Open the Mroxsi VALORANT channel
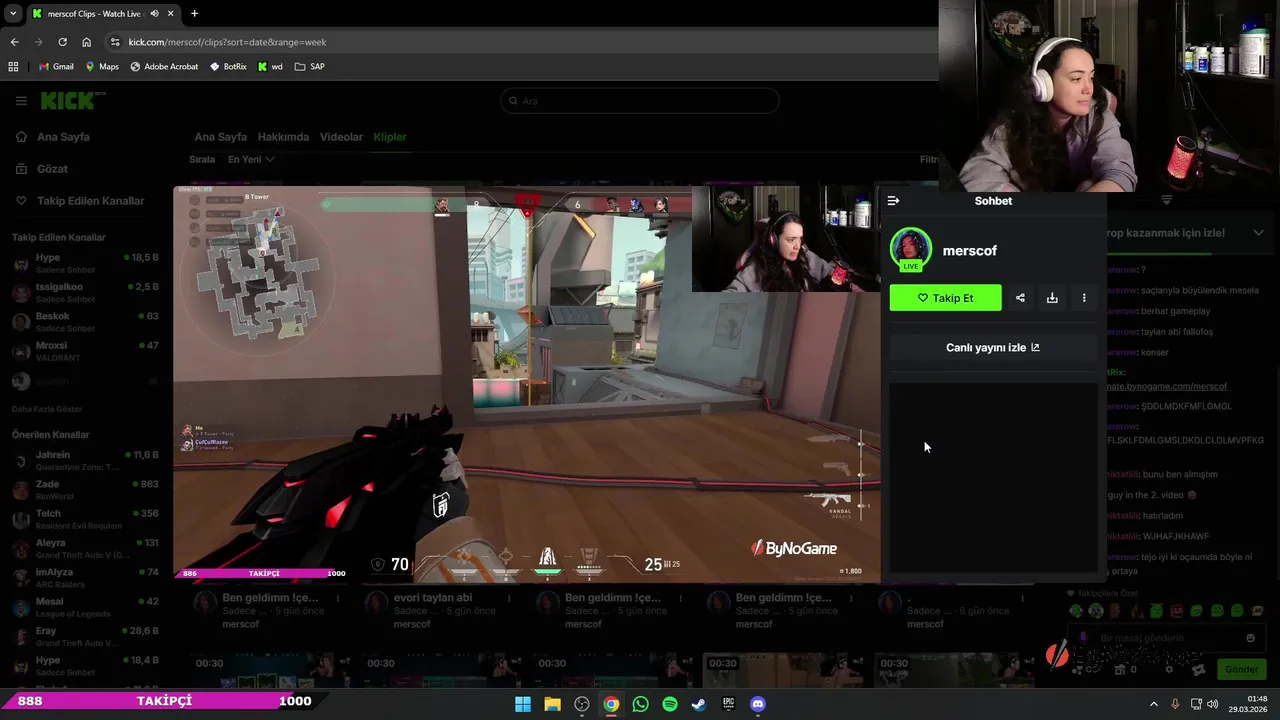Screen dimensions: 1280x720 pos(85,351)
